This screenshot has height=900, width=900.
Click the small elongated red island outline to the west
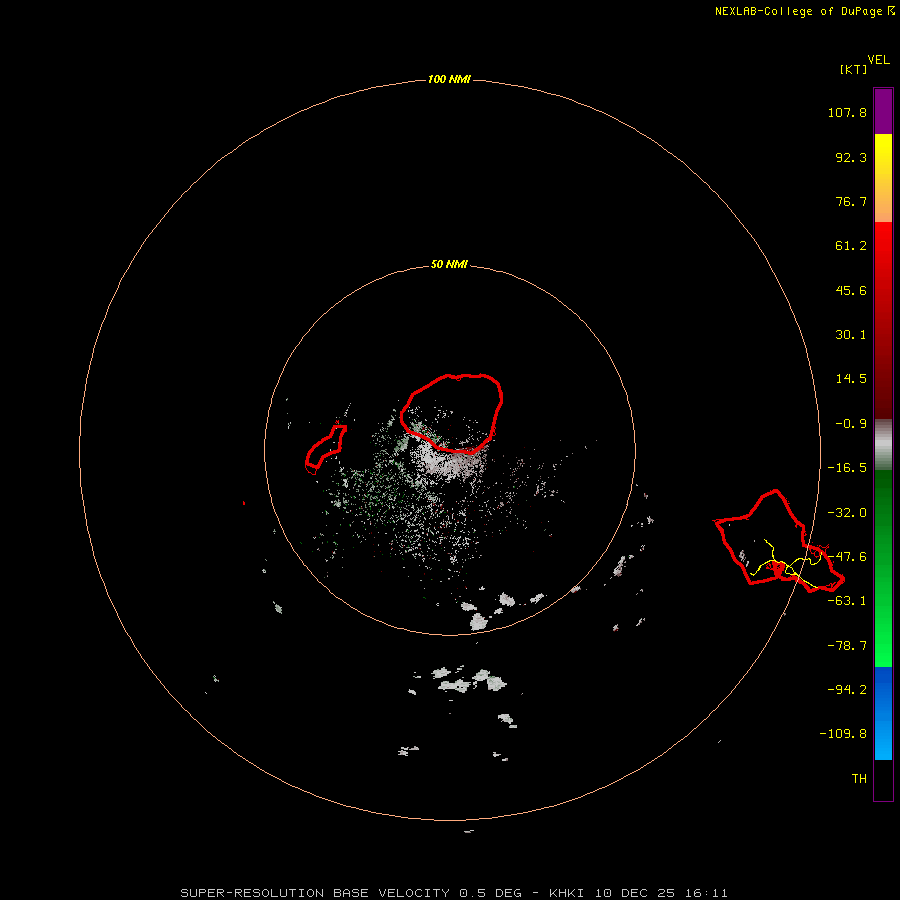[324, 449]
